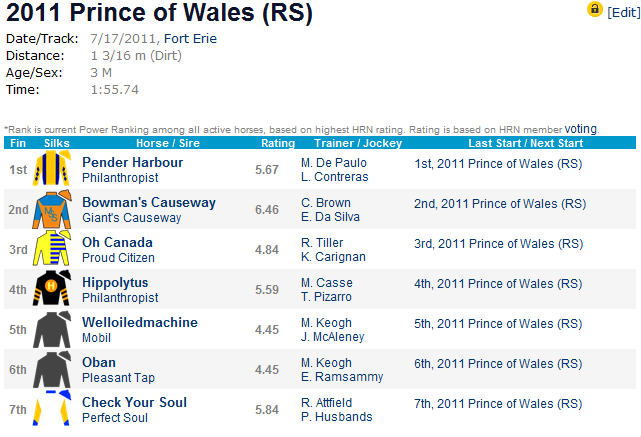Open trainer C. Brown link
641x437 pixels.
click(x=326, y=203)
